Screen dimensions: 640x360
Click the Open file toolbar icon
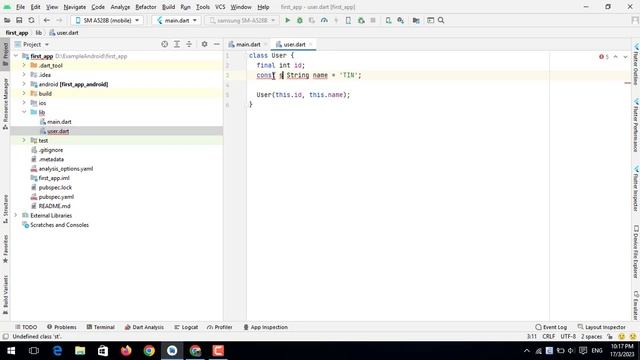point(7,20)
